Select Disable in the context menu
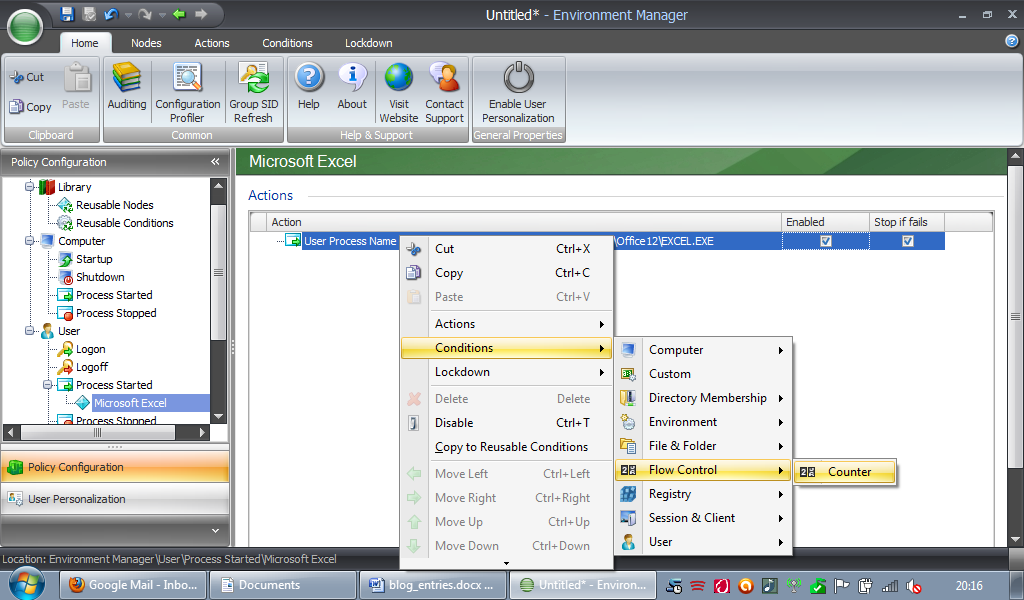The image size is (1024, 600). (x=507, y=423)
